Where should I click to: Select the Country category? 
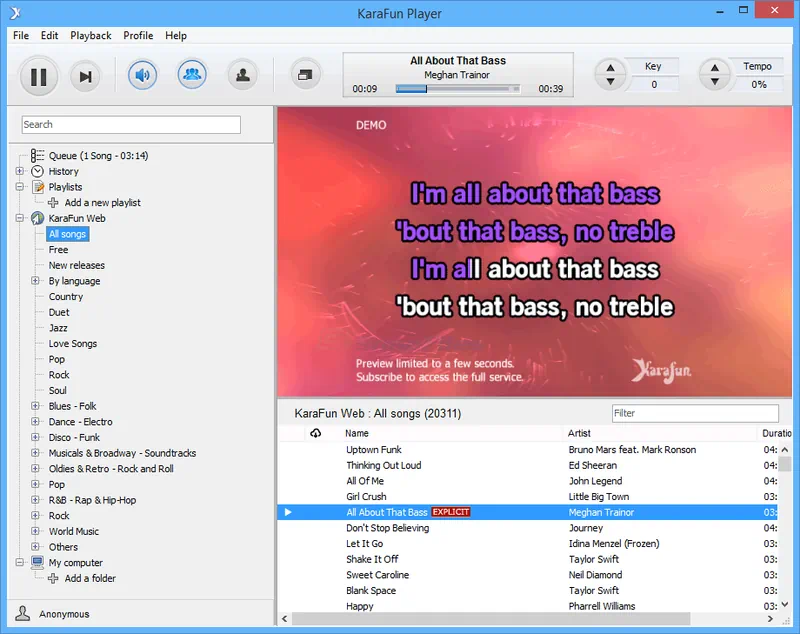point(66,296)
